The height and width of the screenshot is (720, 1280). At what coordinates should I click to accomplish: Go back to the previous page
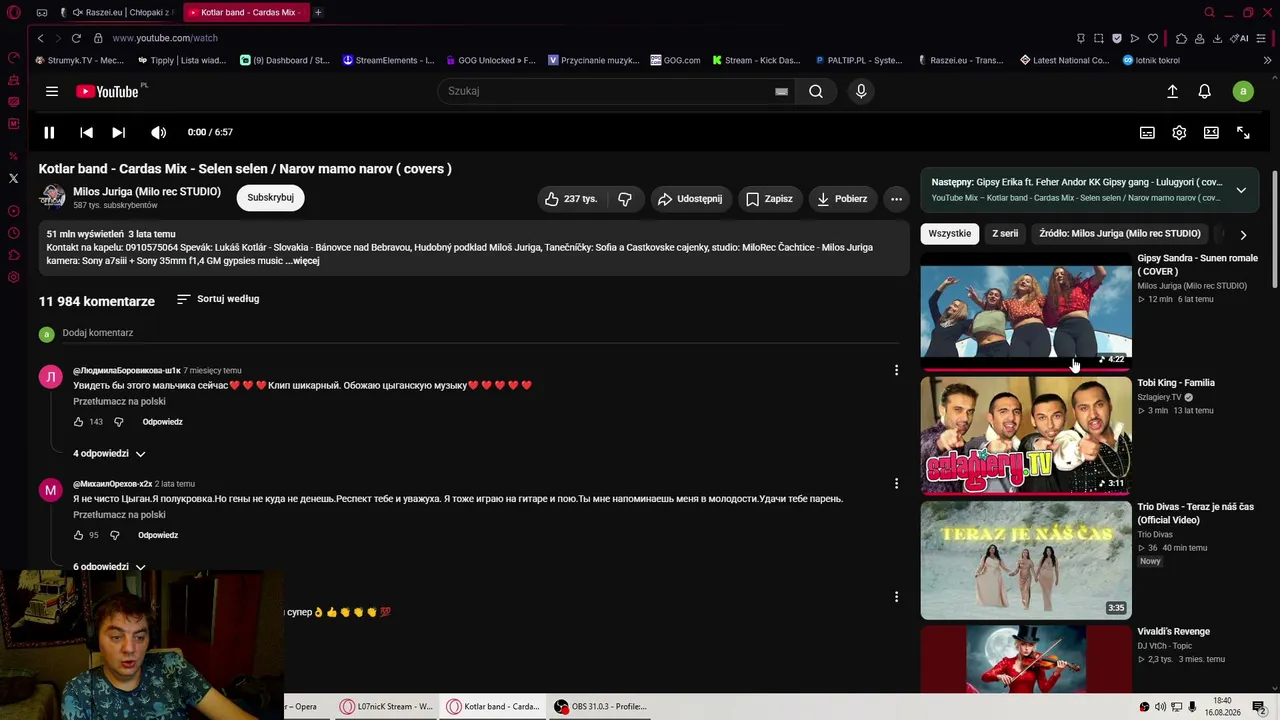pyautogui.click(x=40, y=38)
